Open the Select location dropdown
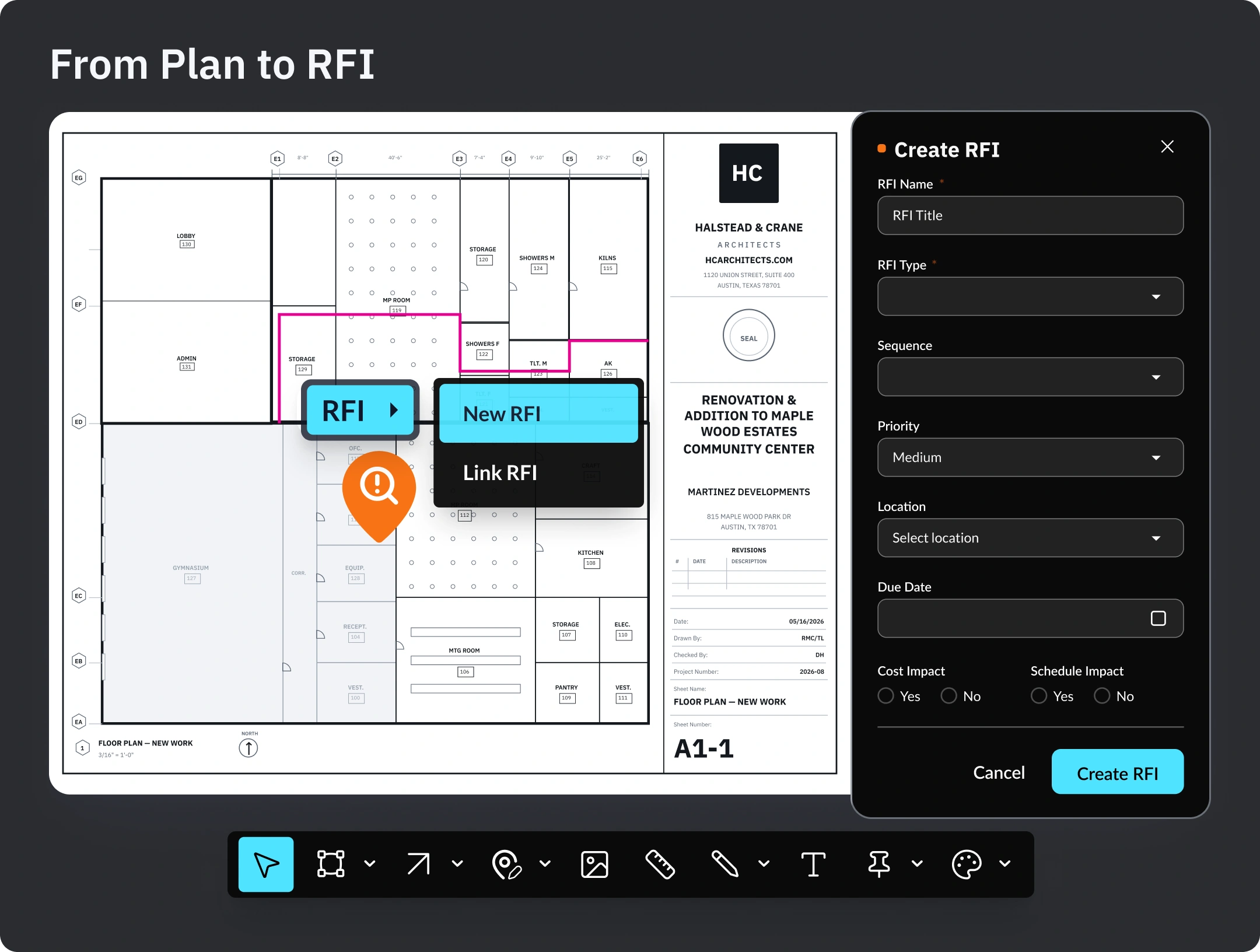The width and height of the screenshot is (1260, 952). coord(1030,538)
